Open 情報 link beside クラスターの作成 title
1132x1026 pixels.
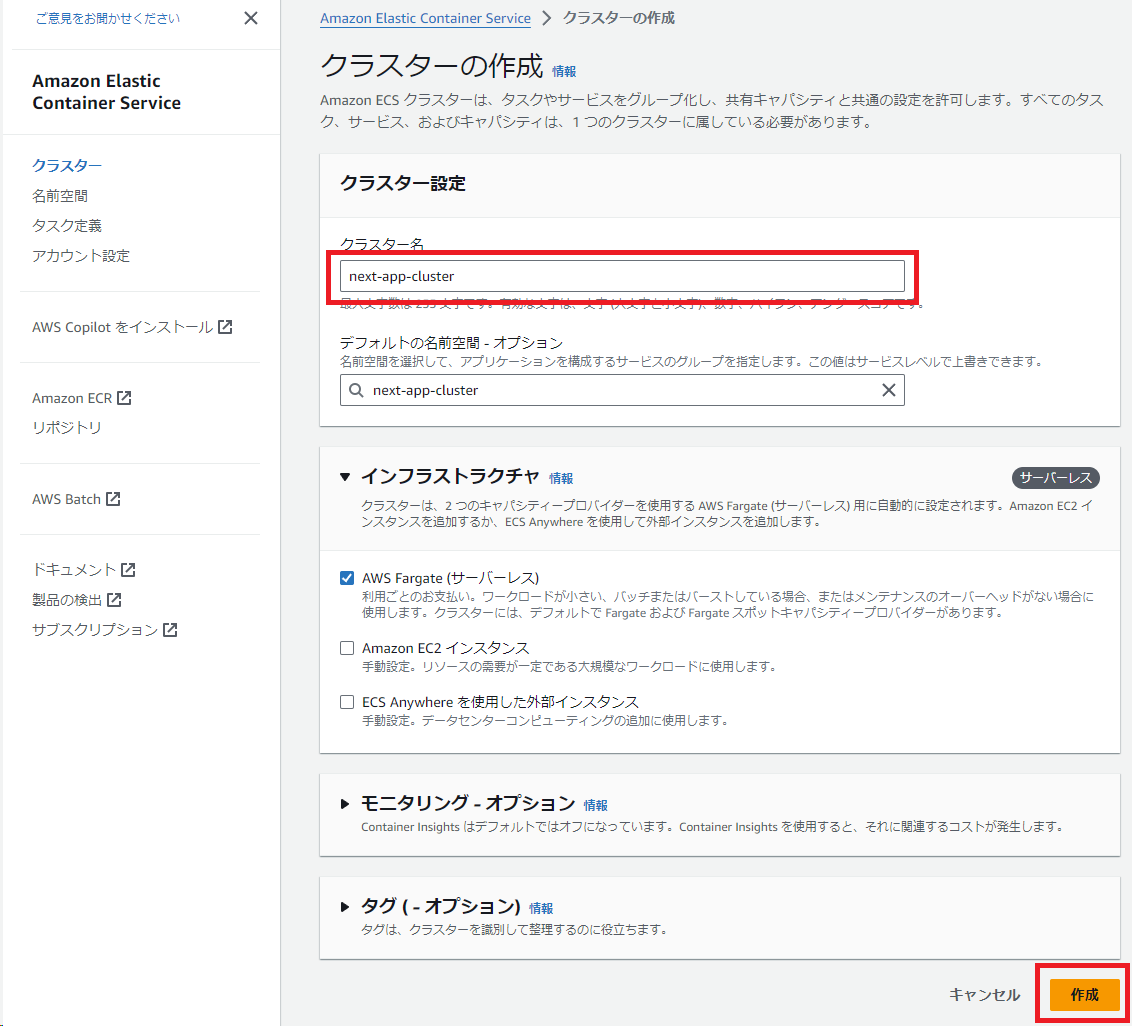pyautogui.click(x=564, y=71)
